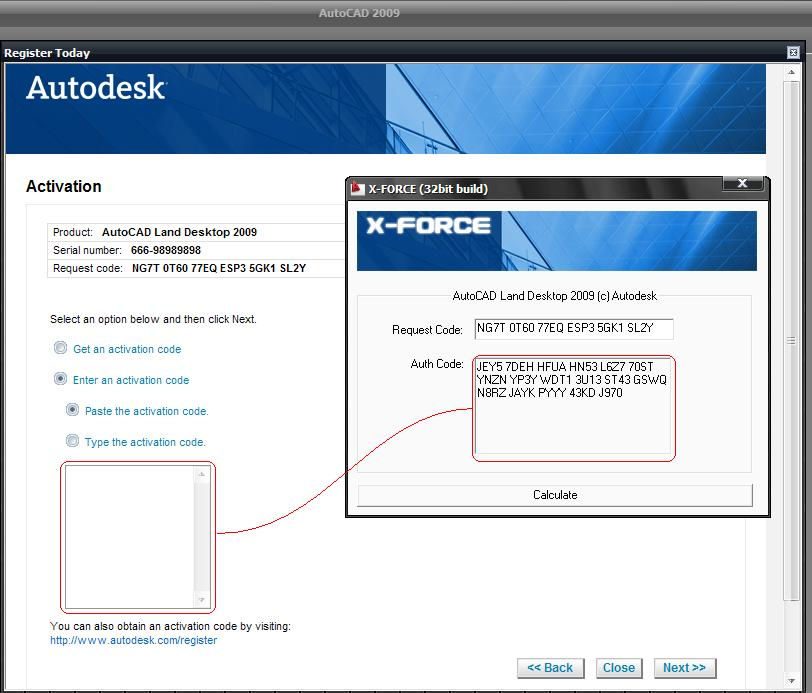Select 'Enter an activation code' radio button

pyautogui.click(x=61, y=379)
